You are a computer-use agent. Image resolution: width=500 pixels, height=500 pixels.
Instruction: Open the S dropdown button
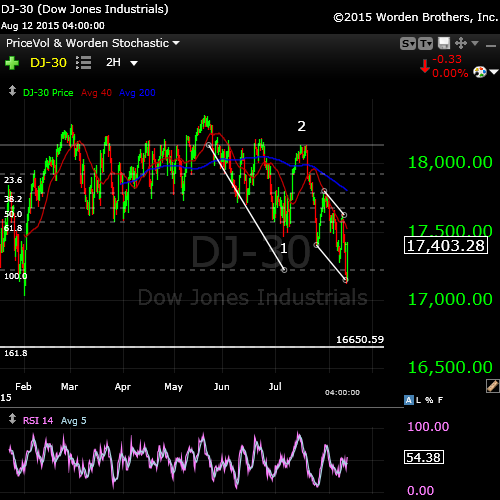(408, 44)
